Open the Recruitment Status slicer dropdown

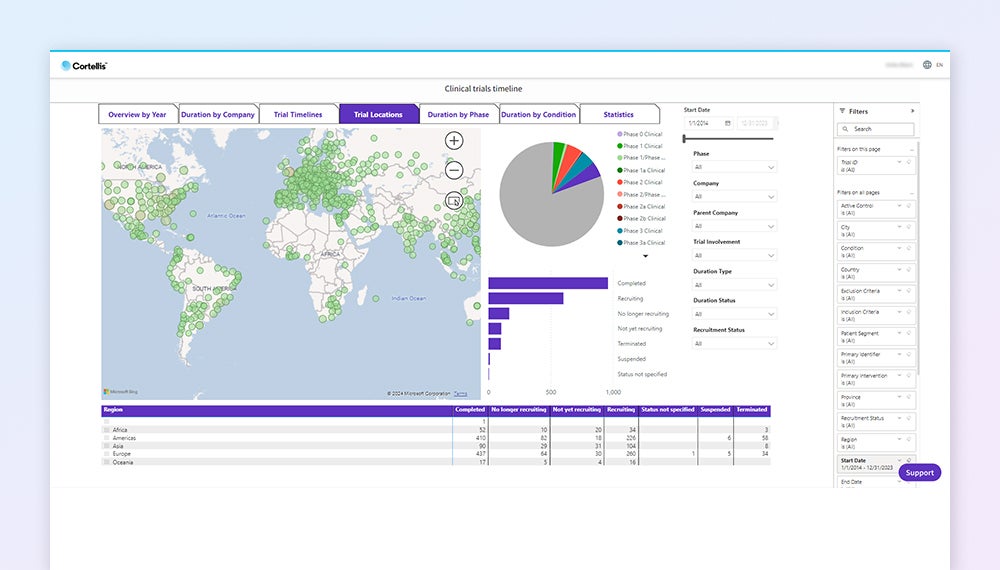734,343
